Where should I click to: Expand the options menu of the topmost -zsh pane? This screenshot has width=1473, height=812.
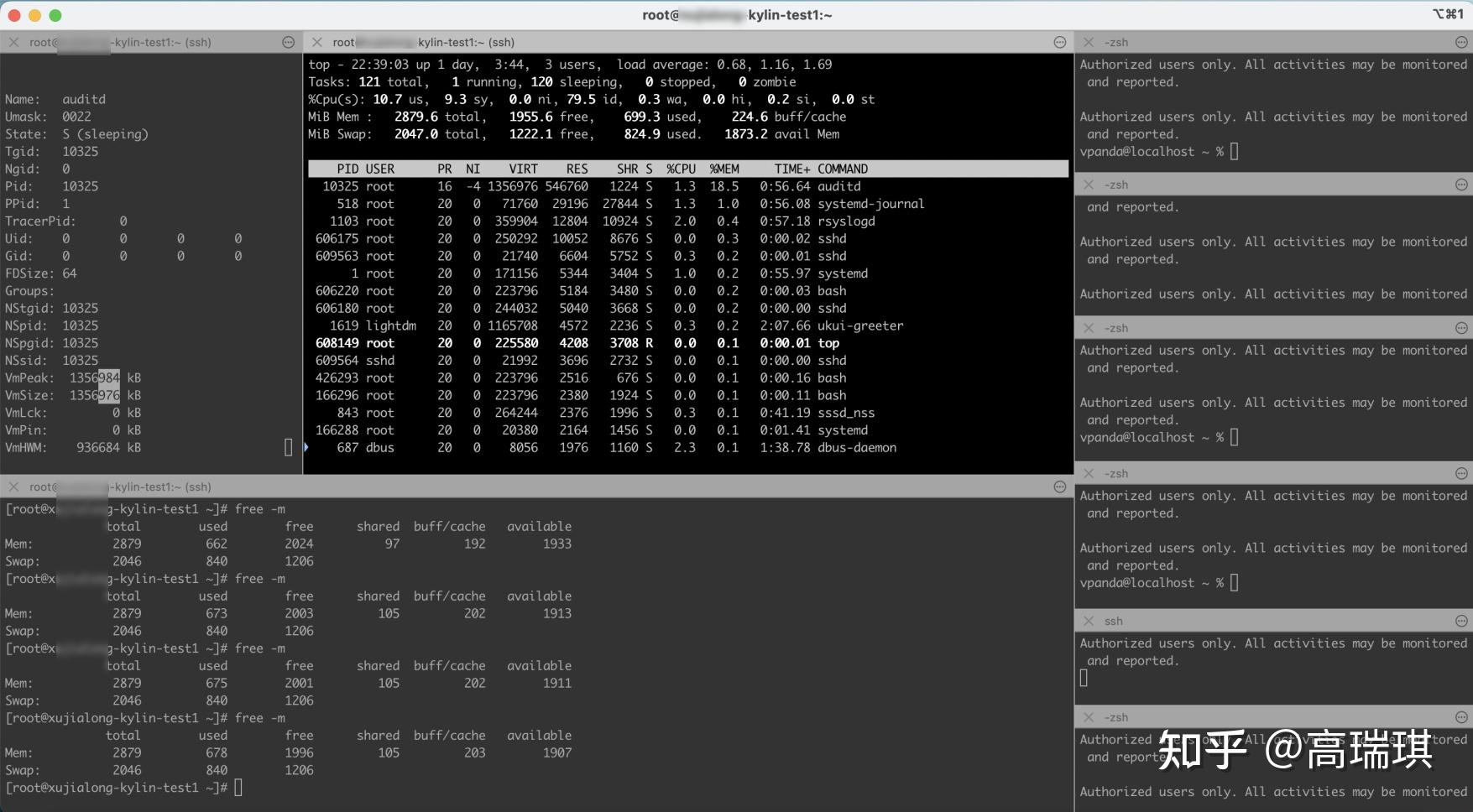[1461, 42]
